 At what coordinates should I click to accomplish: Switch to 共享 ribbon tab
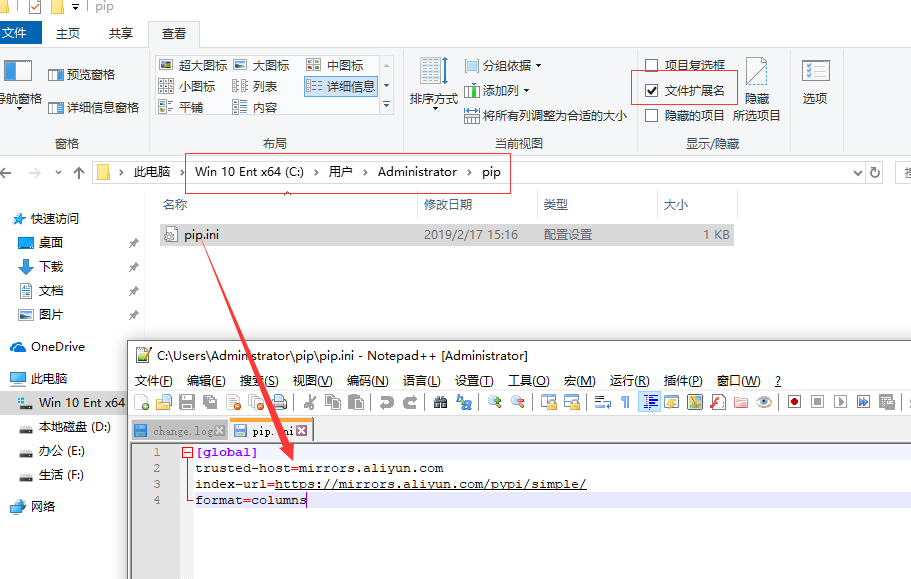click(121, 34)
